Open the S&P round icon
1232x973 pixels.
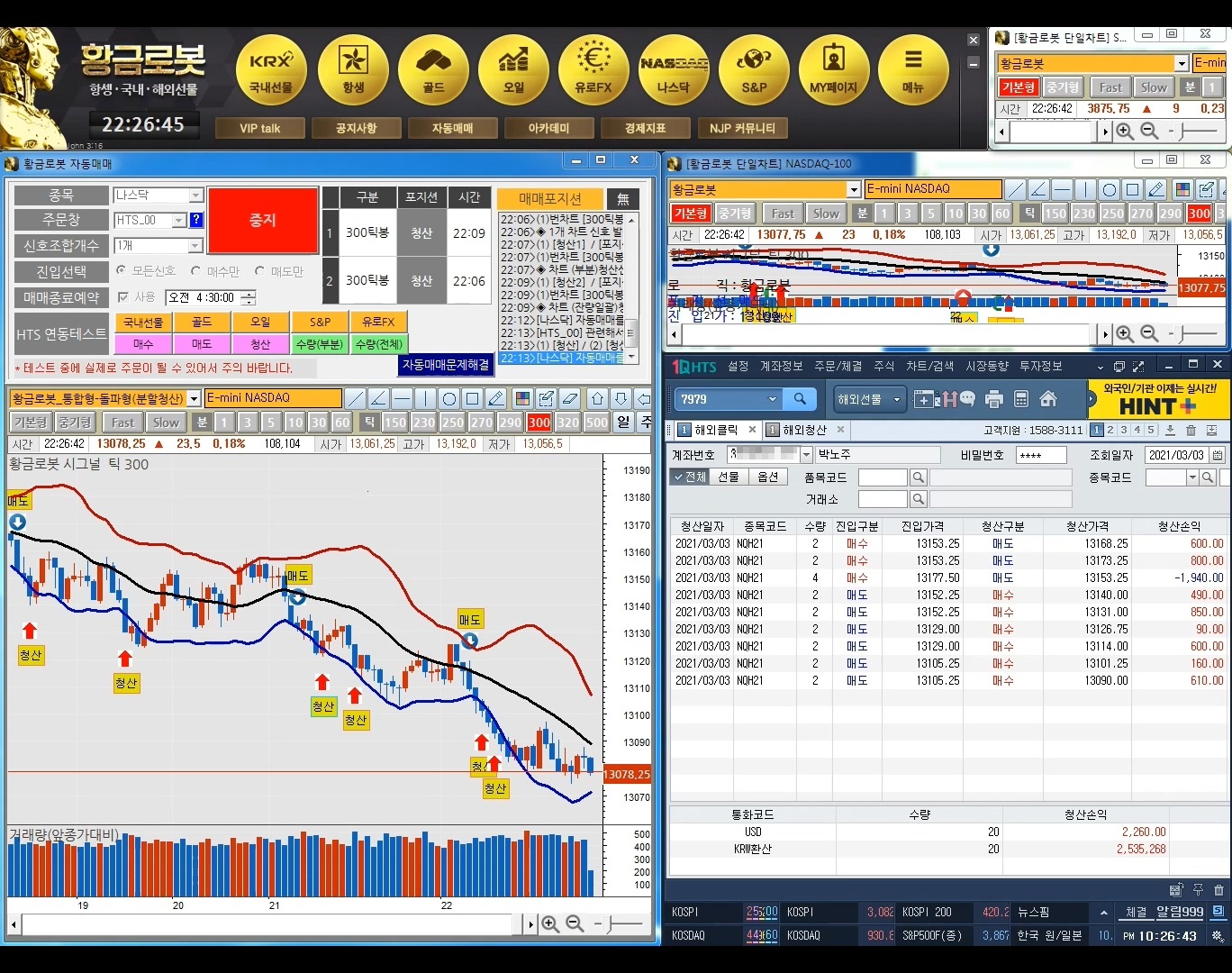[754, 70]
